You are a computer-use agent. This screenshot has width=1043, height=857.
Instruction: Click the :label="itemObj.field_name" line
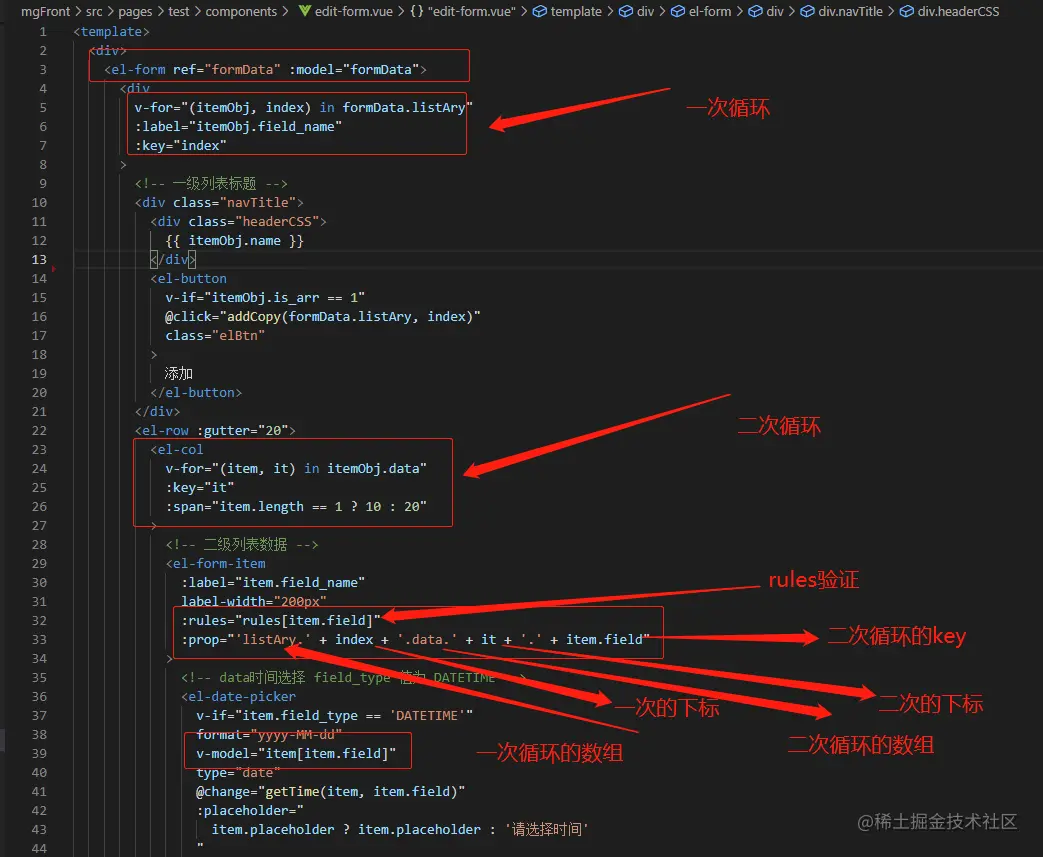(238, 126)
